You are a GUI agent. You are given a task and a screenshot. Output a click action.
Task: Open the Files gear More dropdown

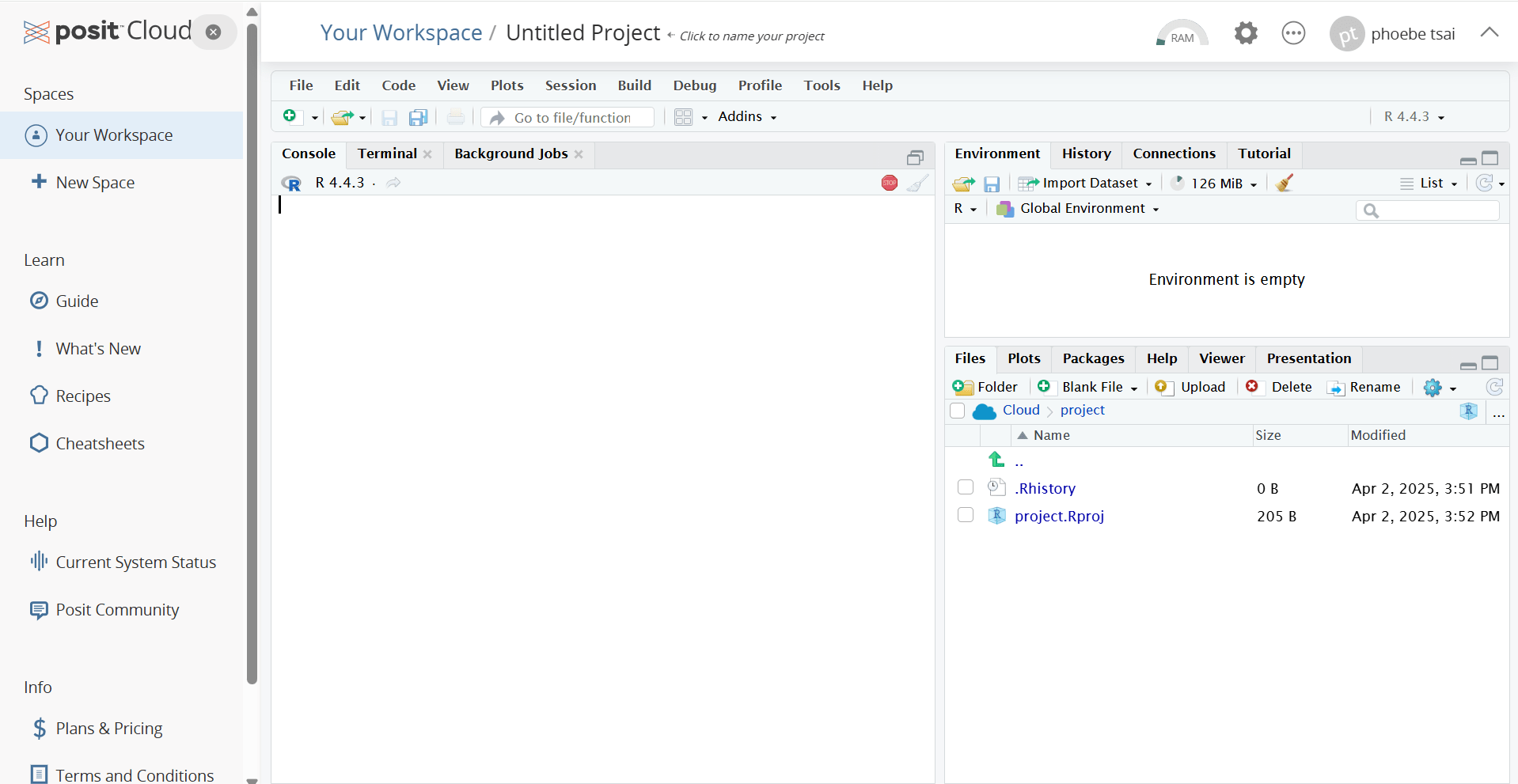point(1440,387)
